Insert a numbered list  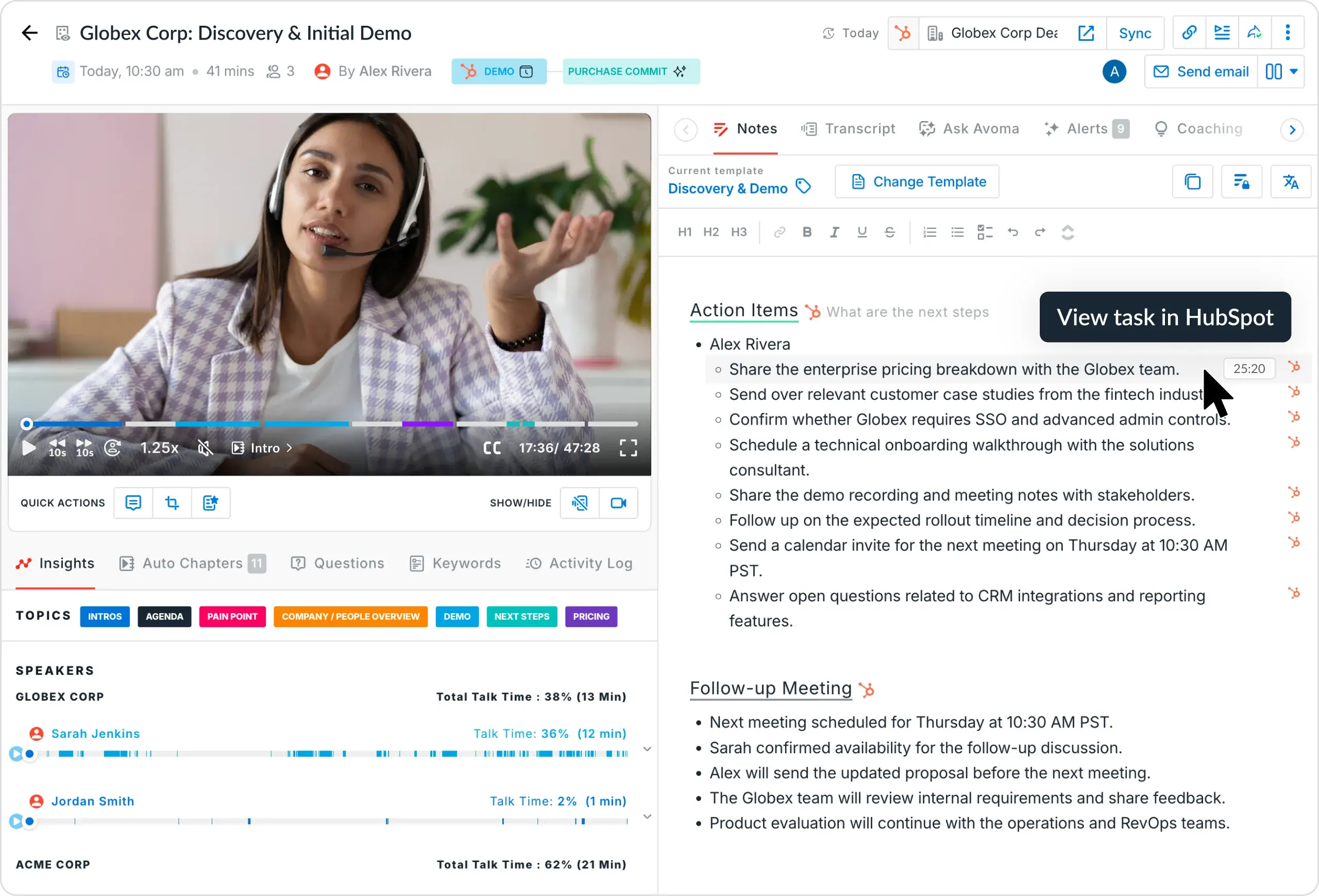pyautogui.click(x=929, y=232)
